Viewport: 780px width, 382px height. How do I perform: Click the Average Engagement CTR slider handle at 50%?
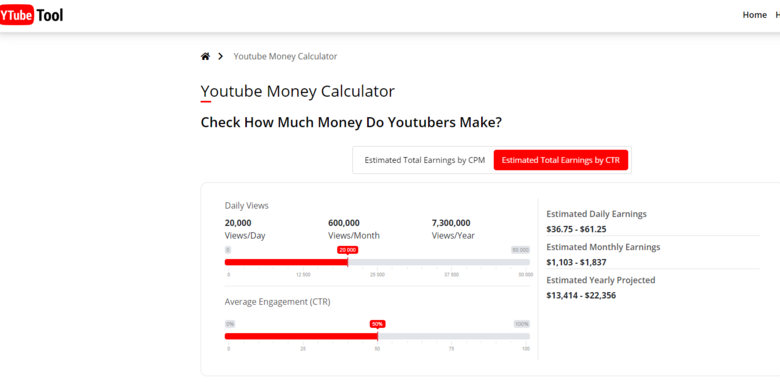pos(378,336)
